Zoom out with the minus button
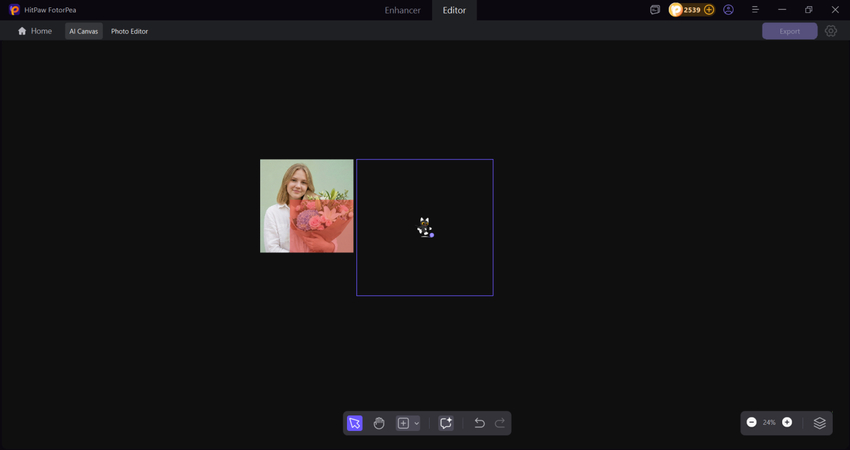 [751, 422]
